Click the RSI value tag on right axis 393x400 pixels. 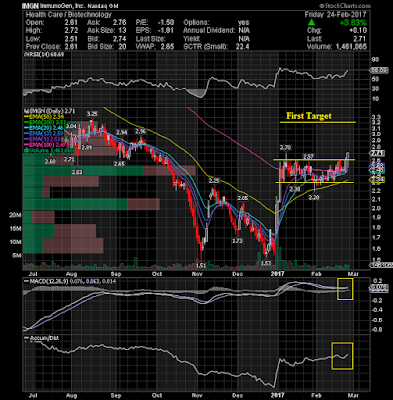click(379, 70)
